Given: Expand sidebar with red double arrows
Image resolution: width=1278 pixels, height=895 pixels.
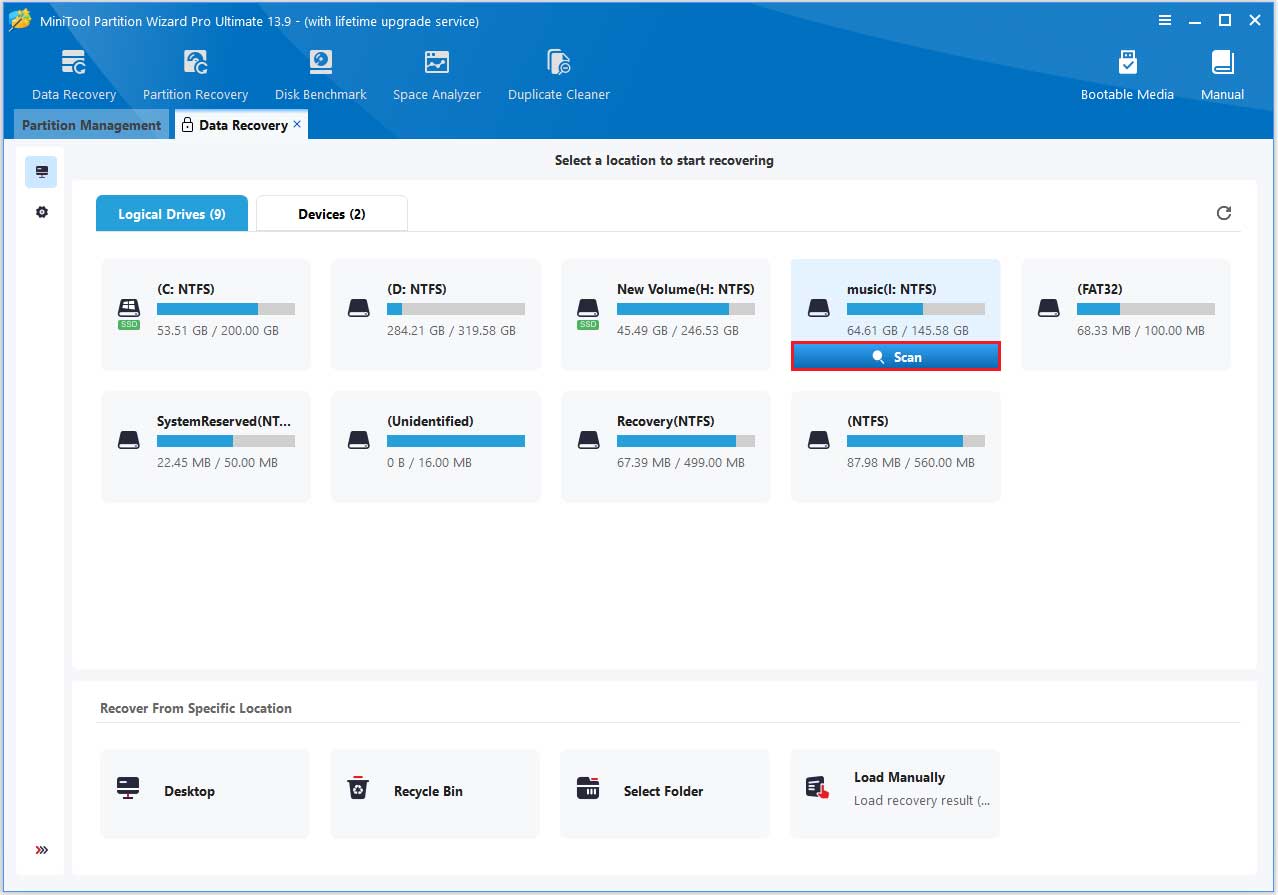Looking at the screenshot, I should point(41,850).
